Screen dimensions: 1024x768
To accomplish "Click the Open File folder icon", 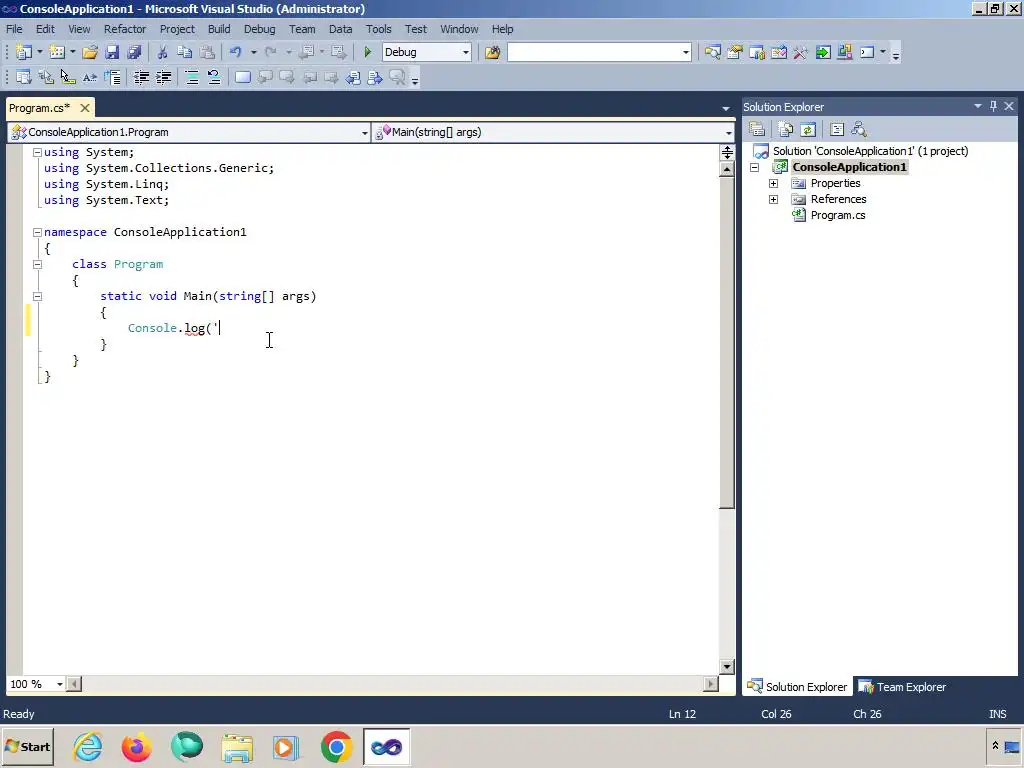I will click(90, 52).
